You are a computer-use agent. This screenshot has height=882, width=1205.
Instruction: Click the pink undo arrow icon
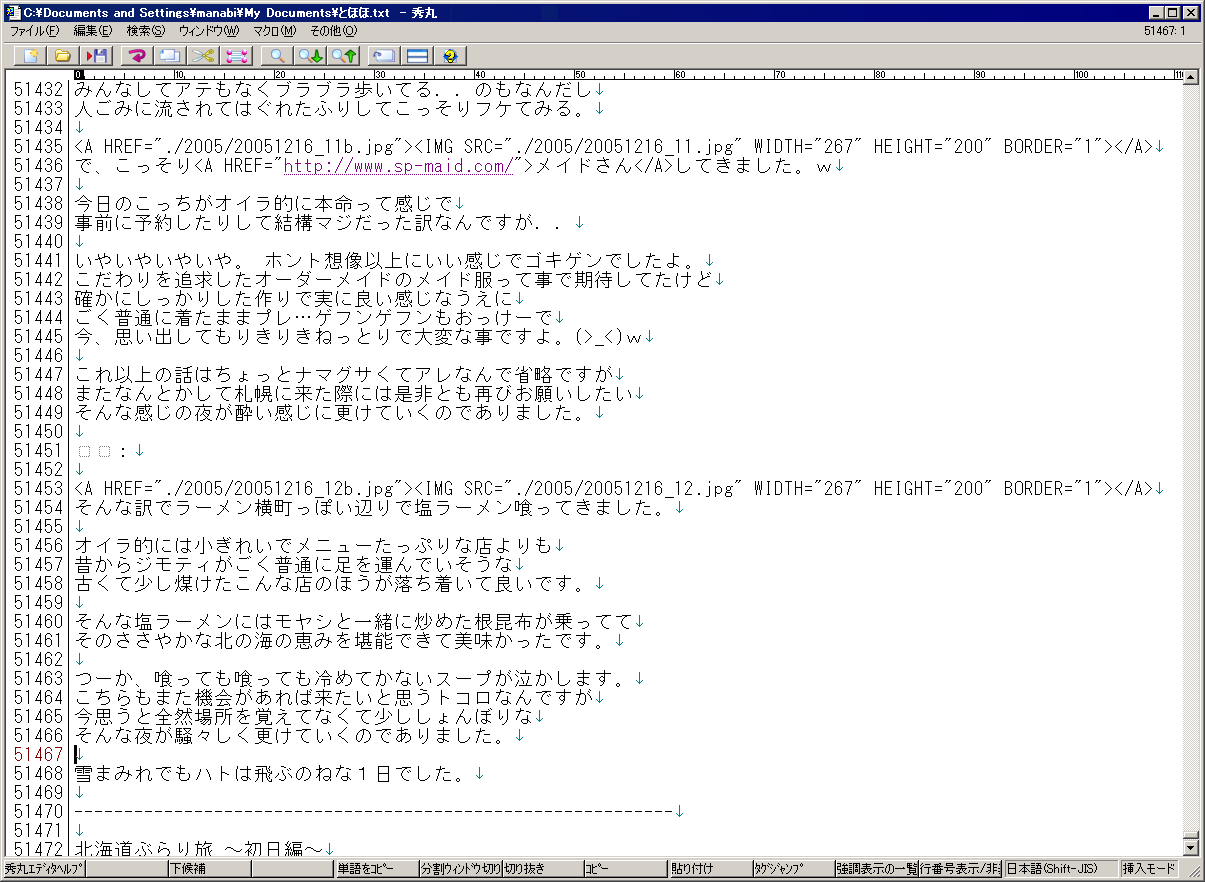[x=137, y=56]
